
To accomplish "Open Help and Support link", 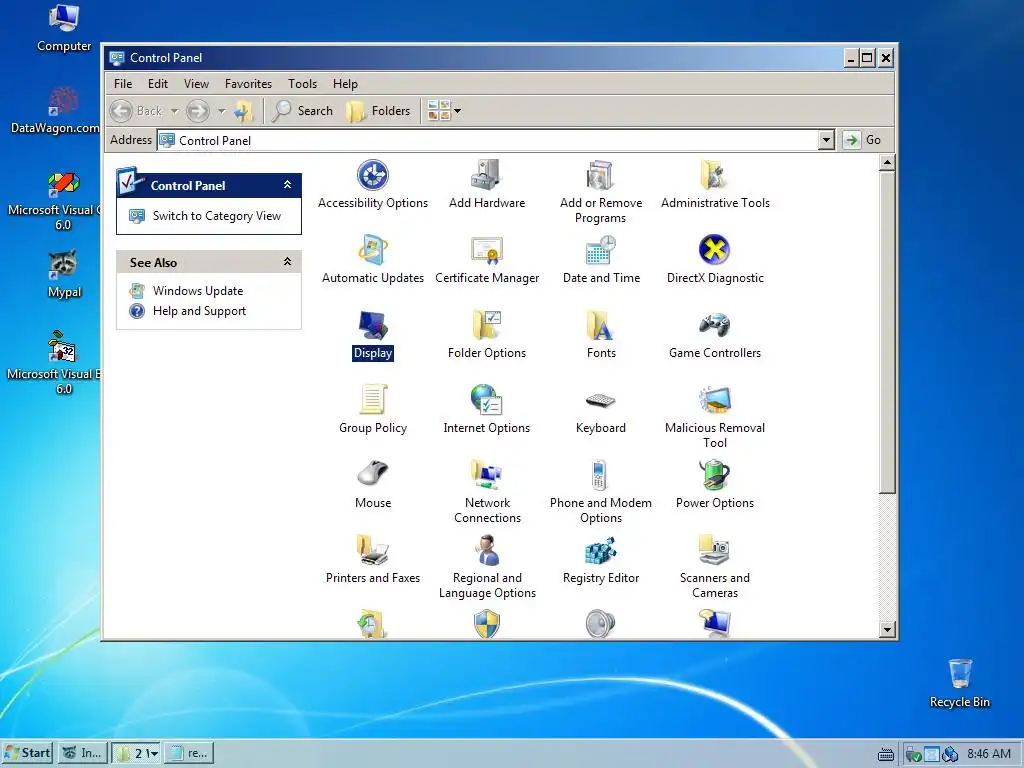I will 199,311.
